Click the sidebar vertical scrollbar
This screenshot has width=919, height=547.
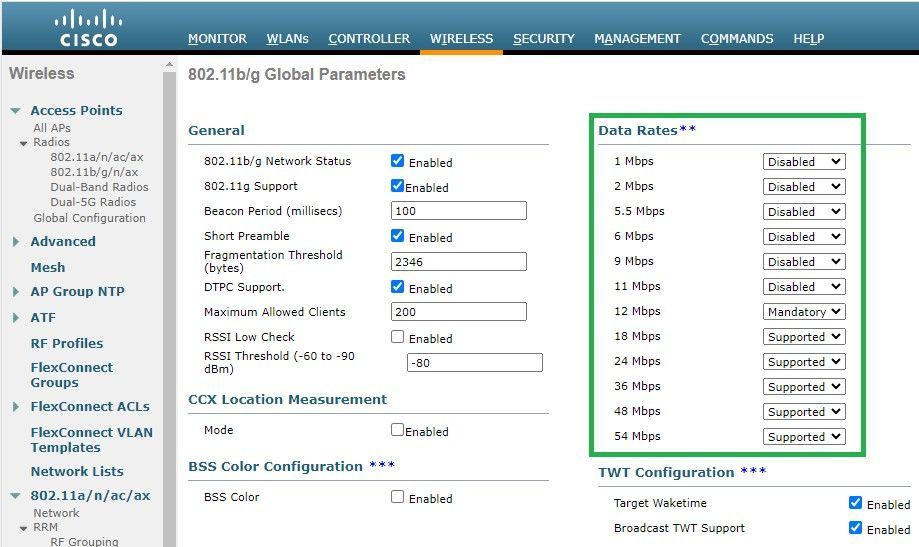(169, 310)
